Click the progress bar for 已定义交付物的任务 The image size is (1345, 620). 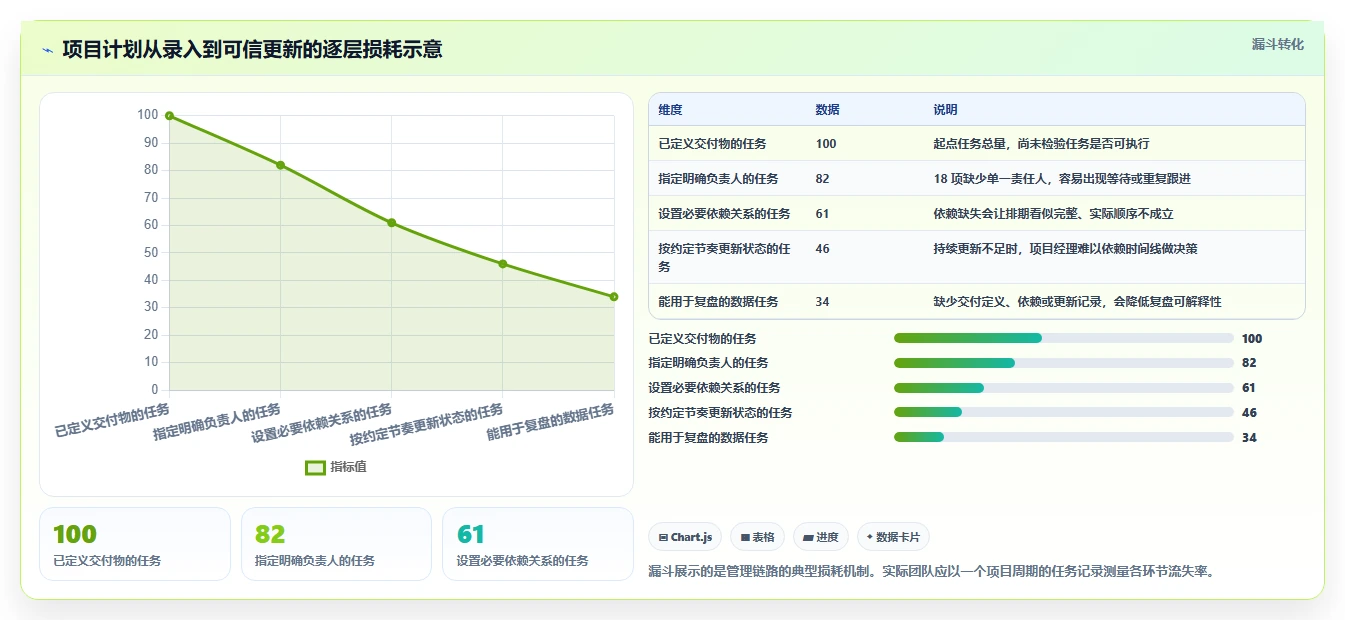[1064, 339]
